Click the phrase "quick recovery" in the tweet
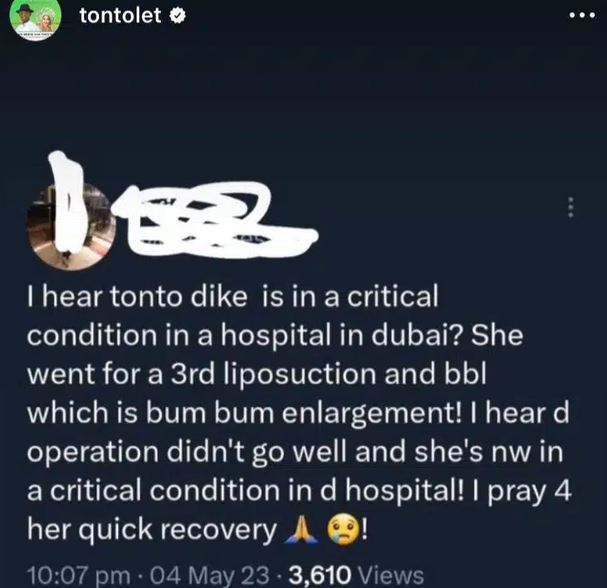607x588 pixels. click(x=178, y=530)
